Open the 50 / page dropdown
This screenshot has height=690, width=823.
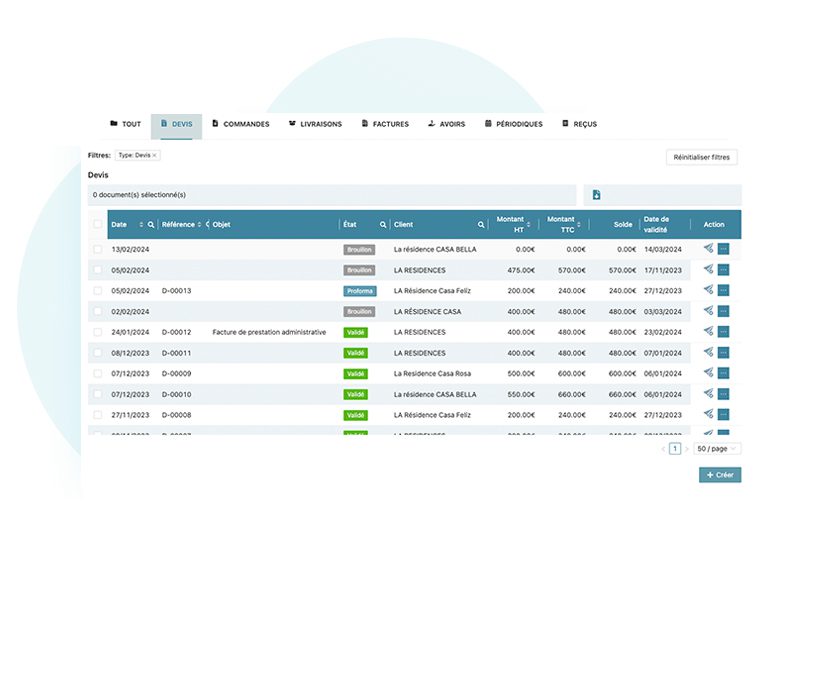pyautogui.click(x=717, y=449)
